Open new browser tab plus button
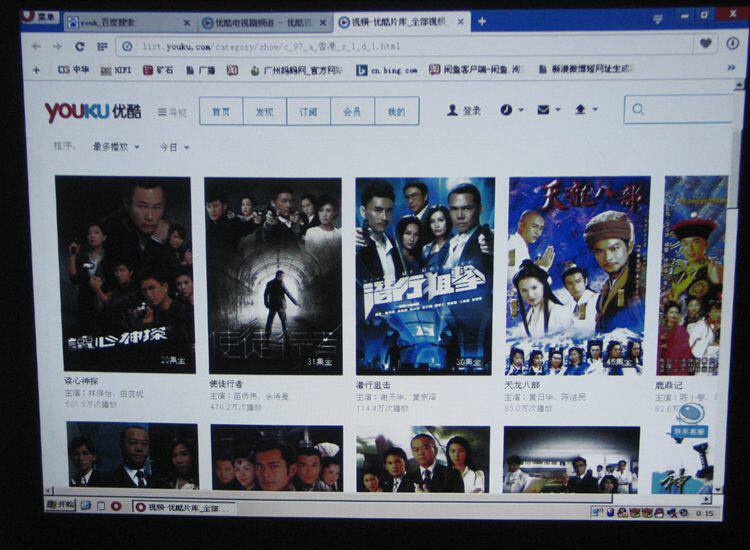 tap(482, 22)
